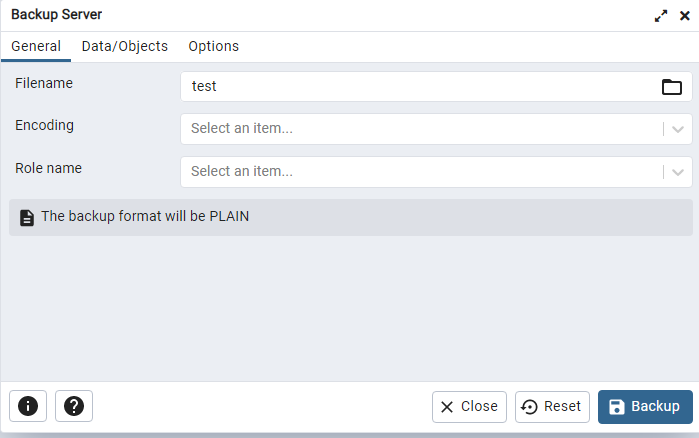Open the Data/Objects tab

pos(125,46)
